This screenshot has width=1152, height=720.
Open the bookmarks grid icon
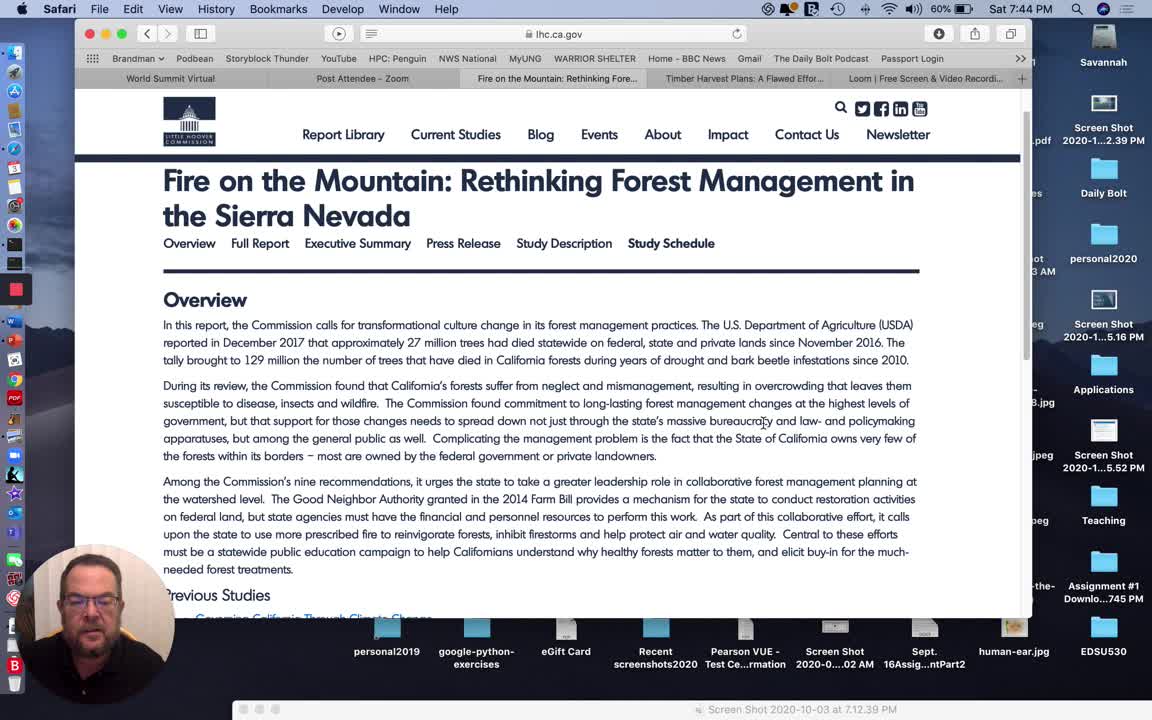coord(93,59)
